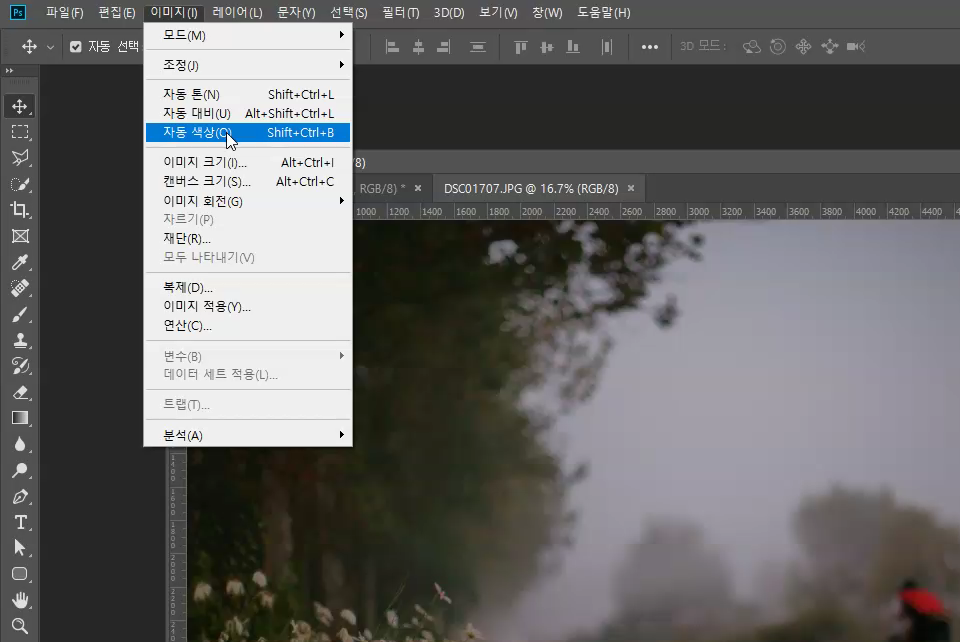The height and width of the screenshot is (642, 960).
Task: Select the Horizontal Type tool
Action: point(20,522)
